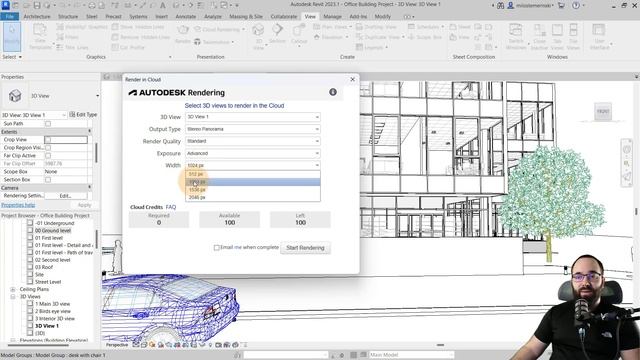Click Show Hidden Lines tool
The image size is (640, 360).
(138, 27)
